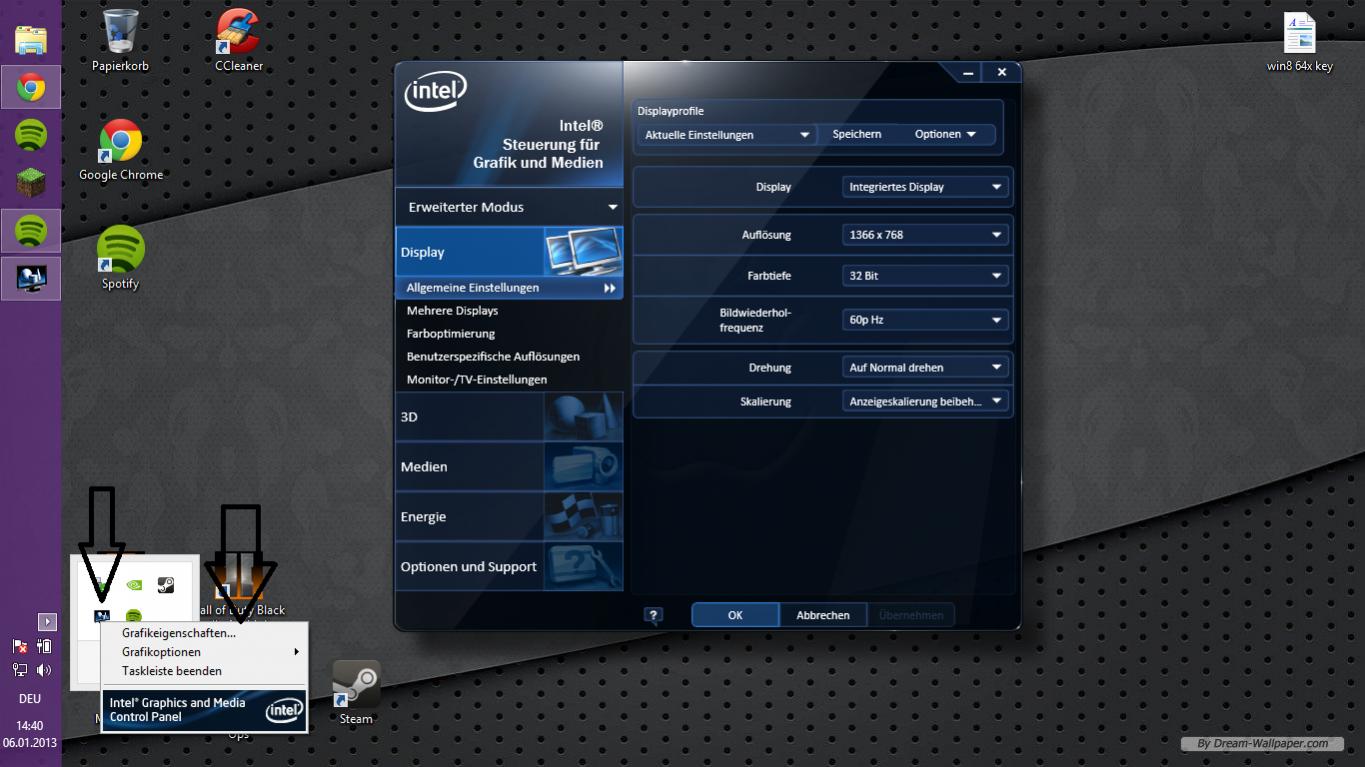Click the Spotify tray icon in overflow

point(134,616)
